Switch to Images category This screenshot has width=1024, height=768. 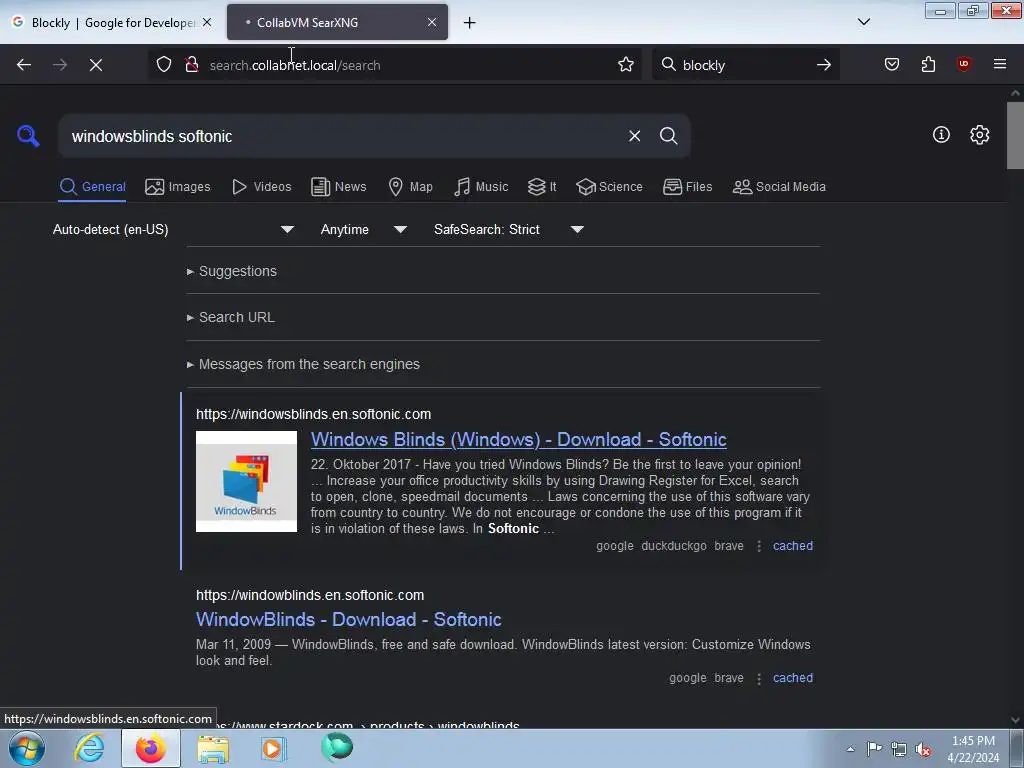click(178, 187)
